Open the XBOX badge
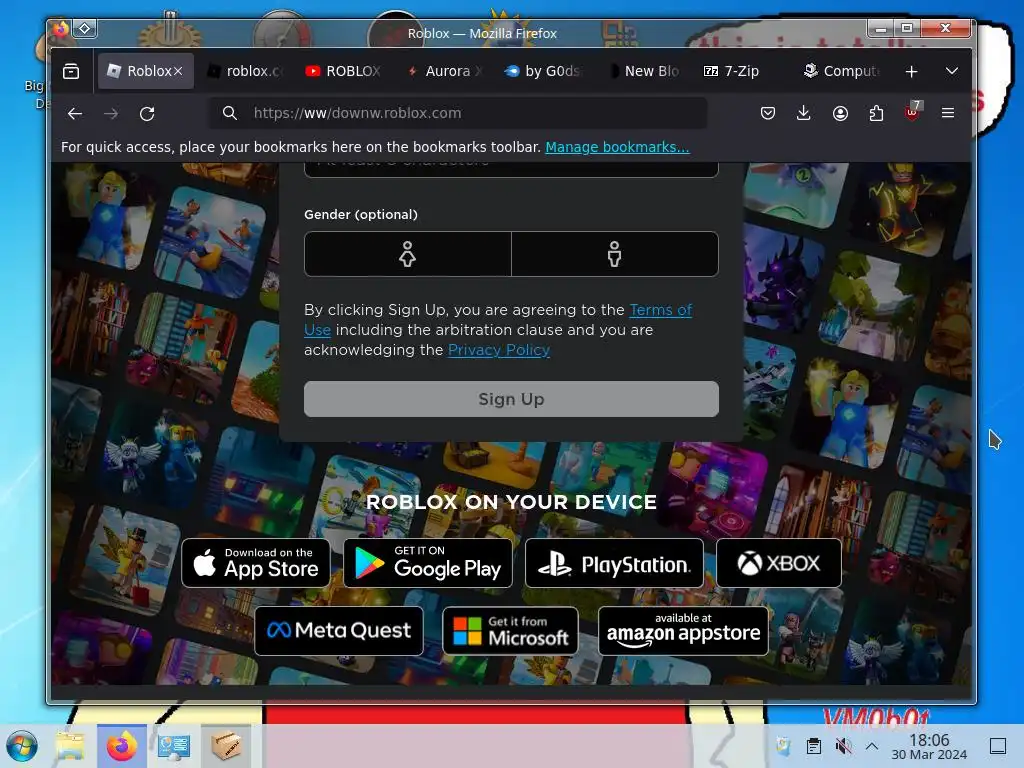1024x768 pixels. [x=779, y=563]
